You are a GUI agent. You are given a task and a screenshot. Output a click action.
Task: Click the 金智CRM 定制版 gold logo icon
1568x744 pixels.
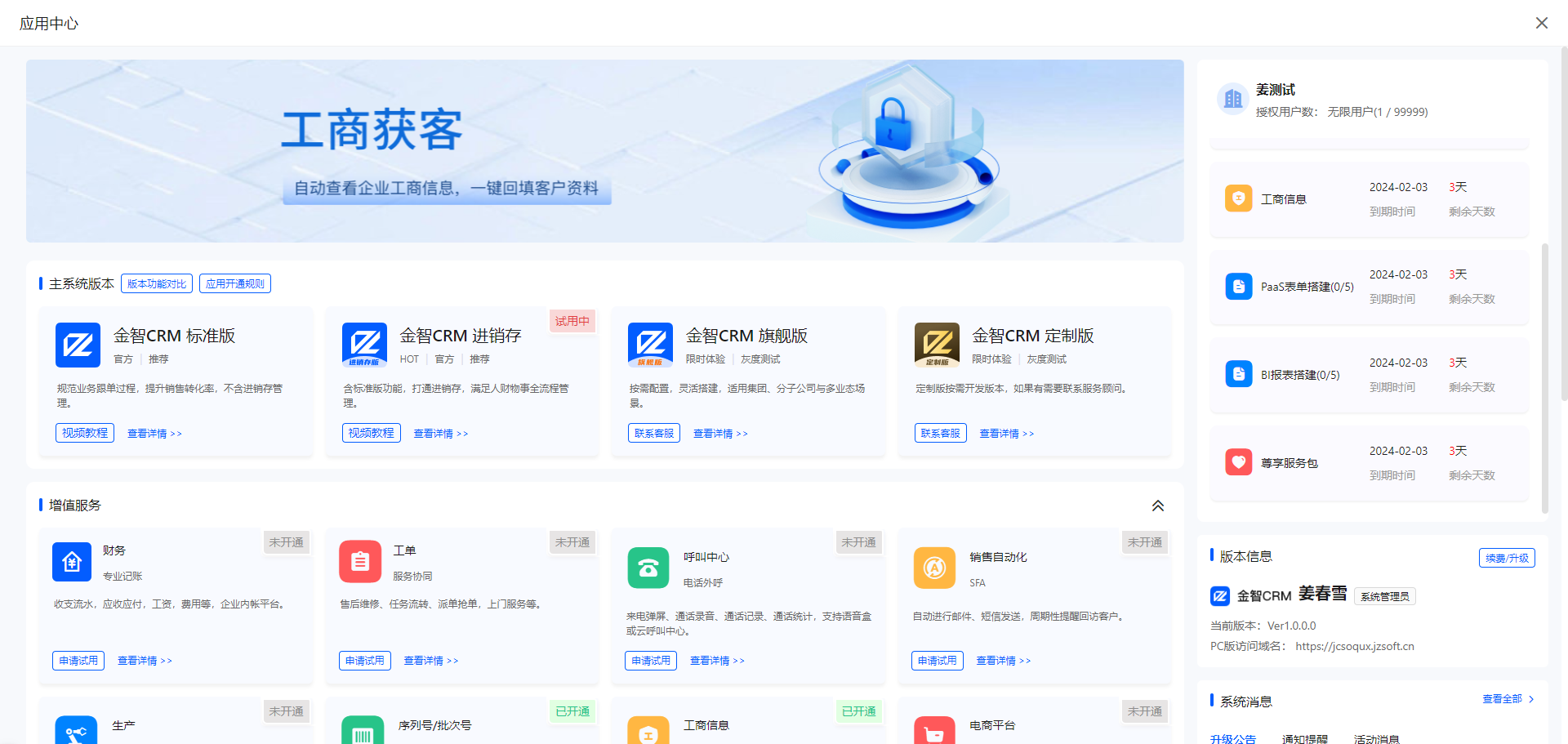coord(937,345)
